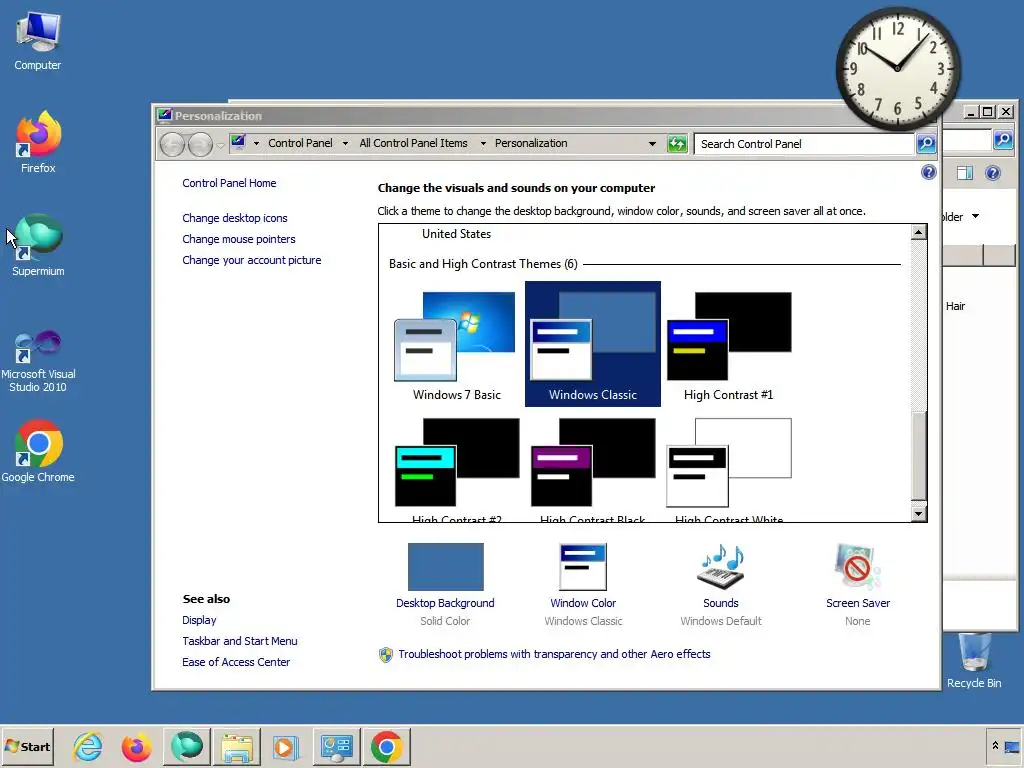1024x768 pixels.
Task: Select the High Contrast Black theme
Action: (593, 469)
